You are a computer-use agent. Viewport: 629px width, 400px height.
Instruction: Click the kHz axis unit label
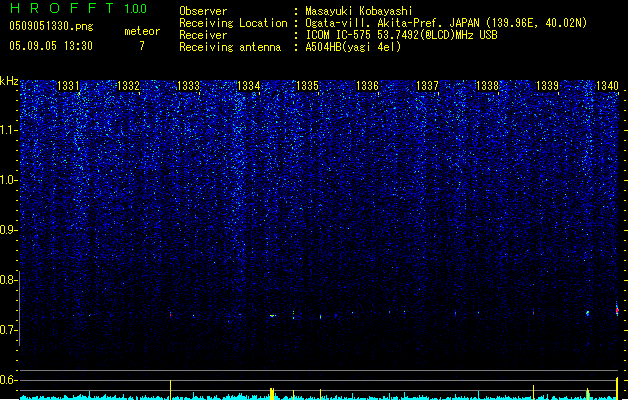point(9,81)
